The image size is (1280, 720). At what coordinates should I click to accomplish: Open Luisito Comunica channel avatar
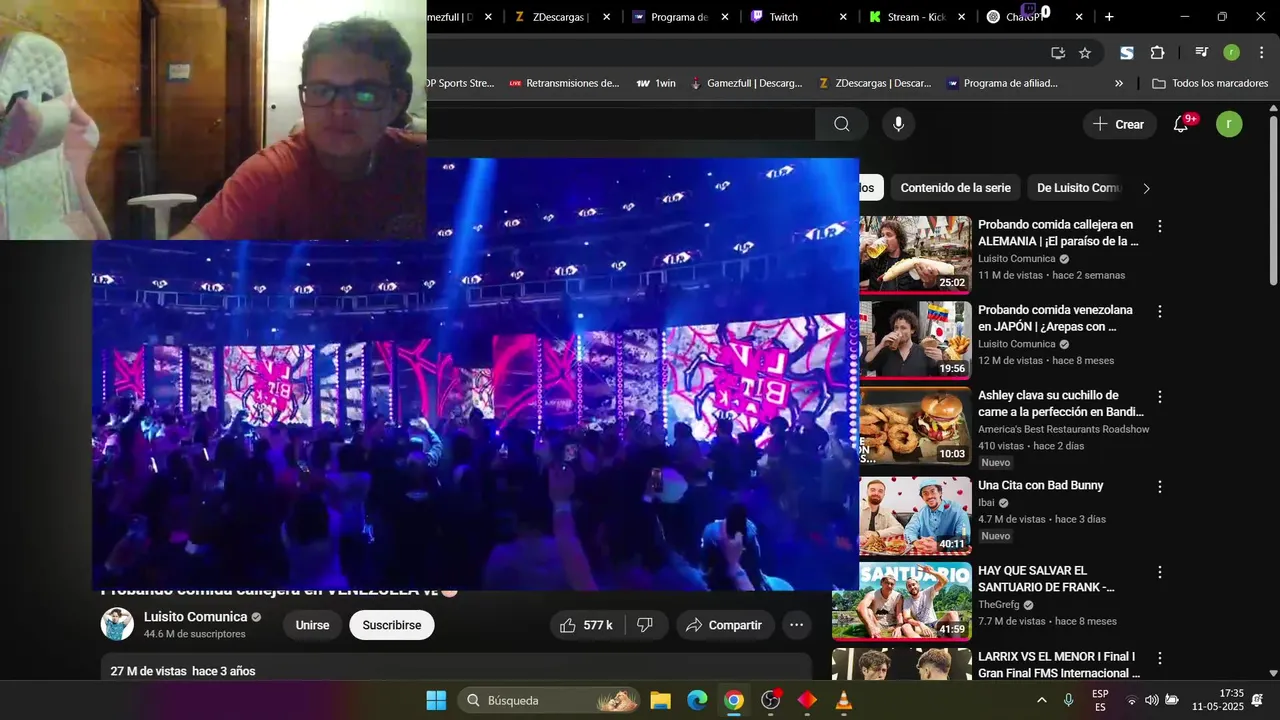[x=117, y=624]
